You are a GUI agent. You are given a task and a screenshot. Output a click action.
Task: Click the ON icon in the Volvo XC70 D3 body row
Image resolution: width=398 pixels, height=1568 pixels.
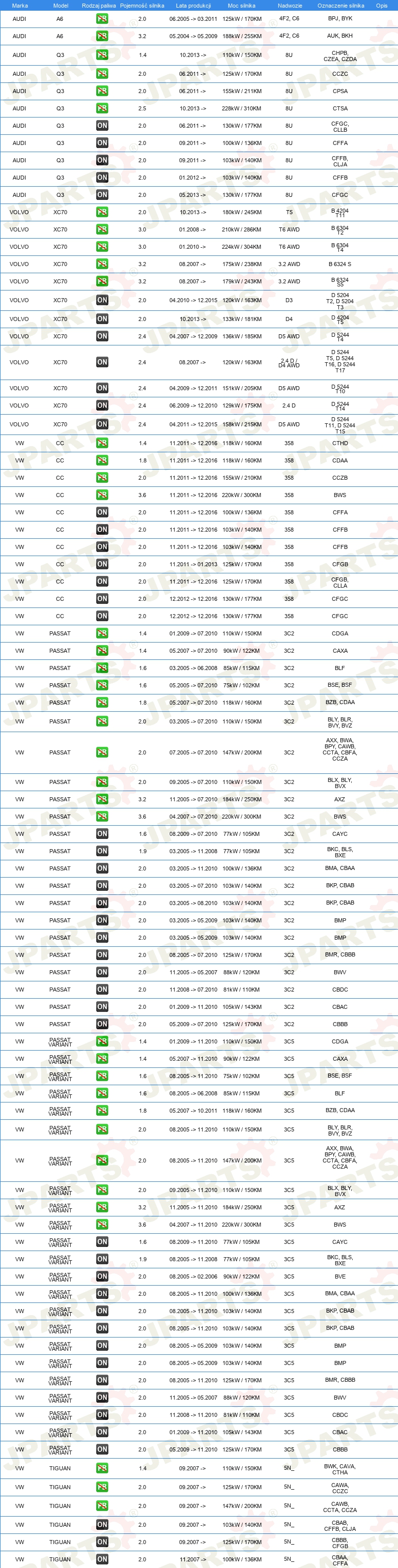click(102, 300)
